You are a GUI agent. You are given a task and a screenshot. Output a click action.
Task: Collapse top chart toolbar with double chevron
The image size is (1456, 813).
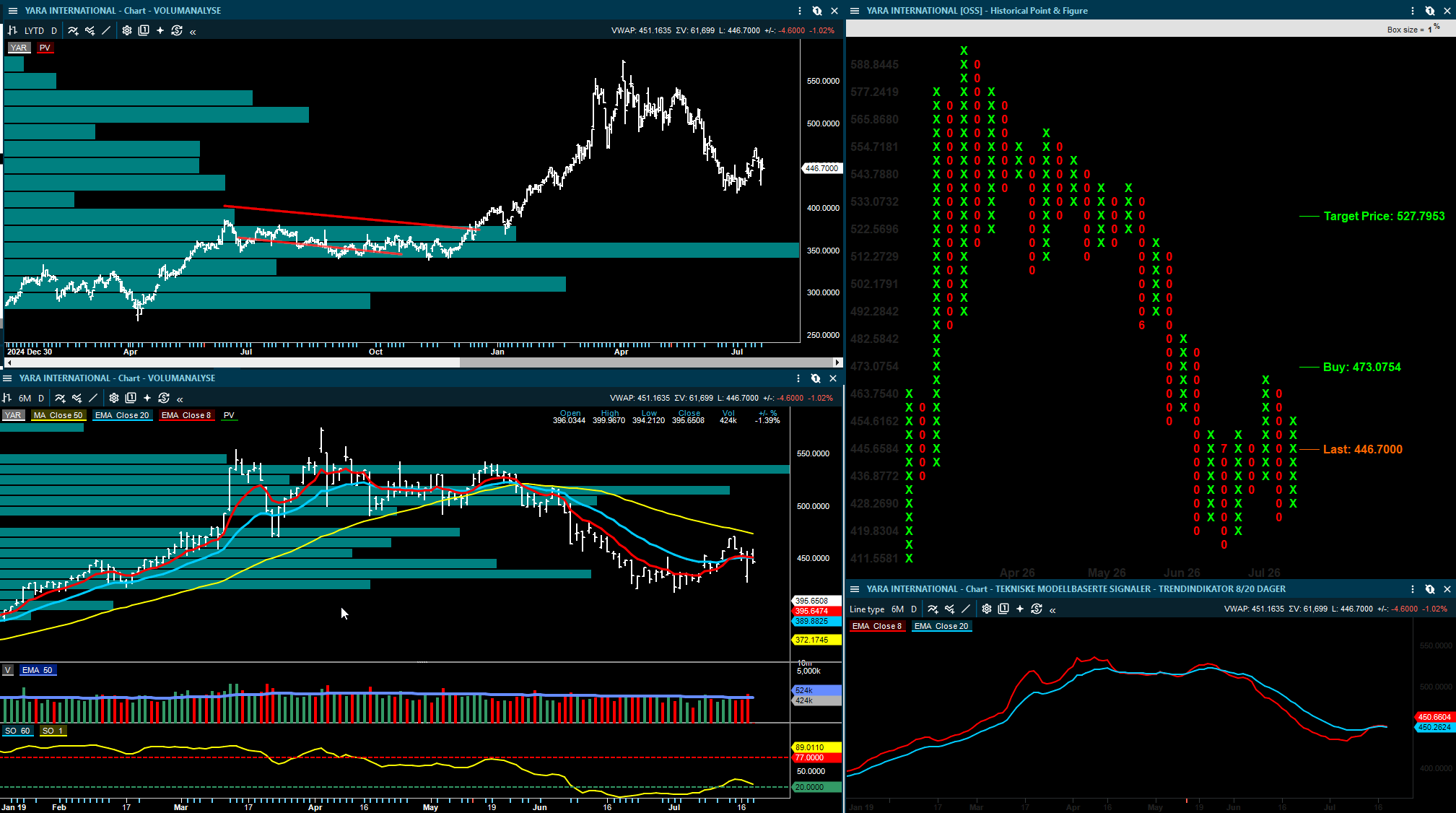click(193, 31)
